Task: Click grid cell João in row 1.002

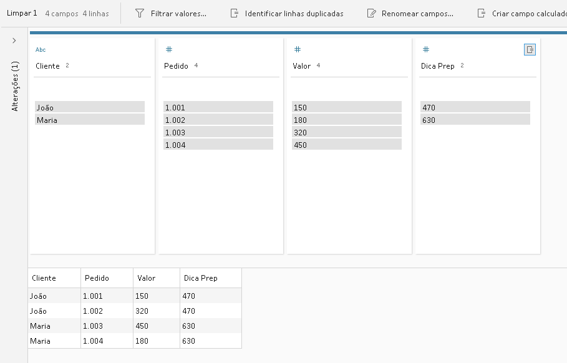Action: [x=54, y=311]
